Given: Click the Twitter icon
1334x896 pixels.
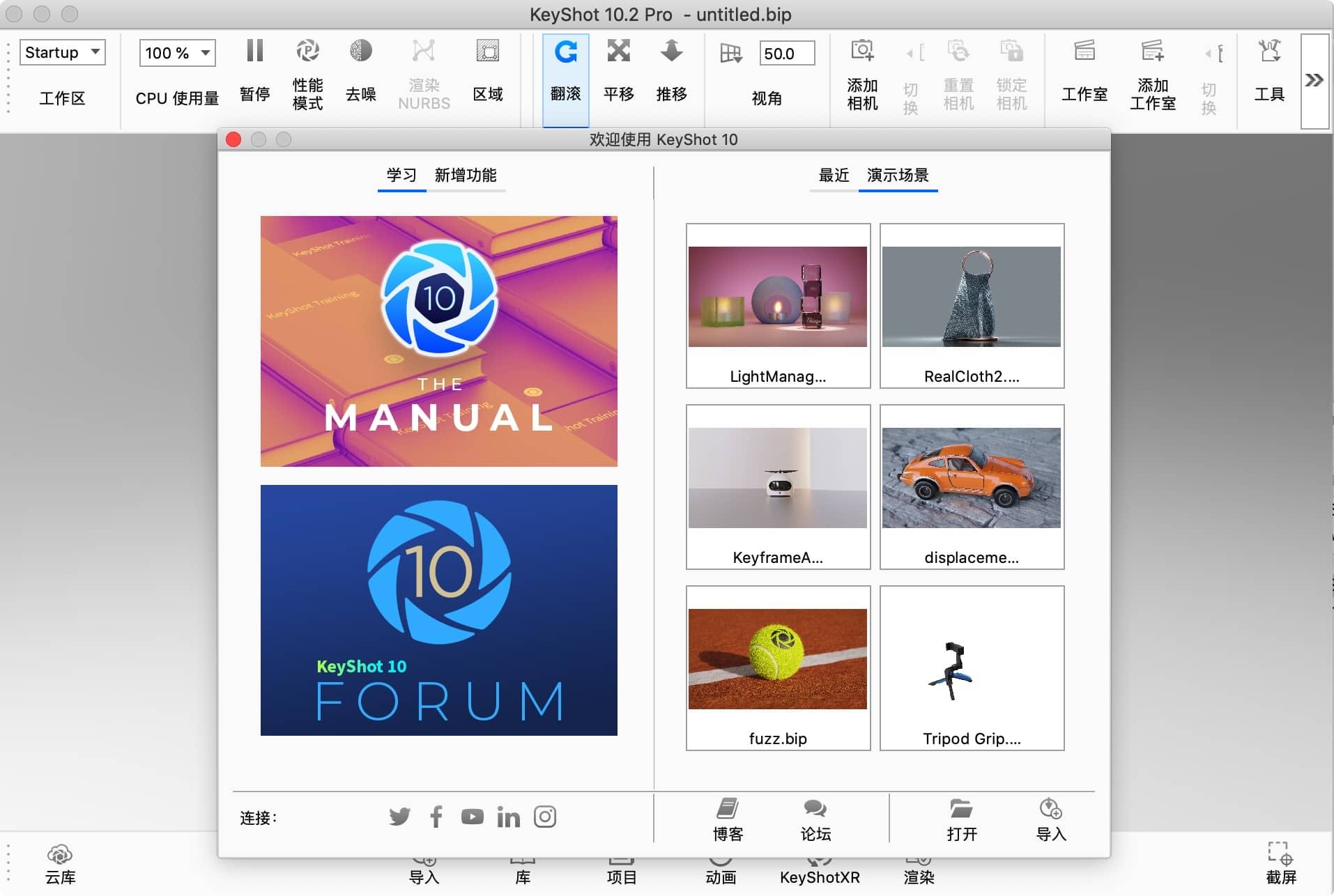Looking at the screenshot, I should pos(399,817).
